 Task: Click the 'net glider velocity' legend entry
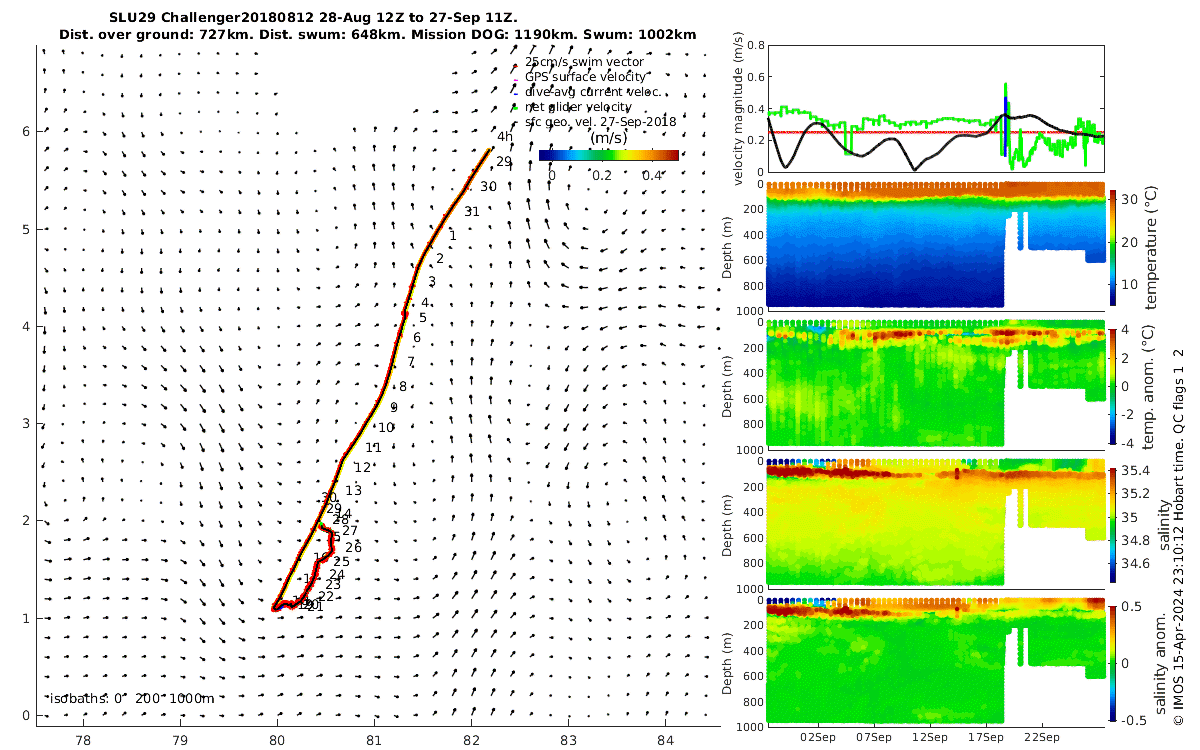578,107
